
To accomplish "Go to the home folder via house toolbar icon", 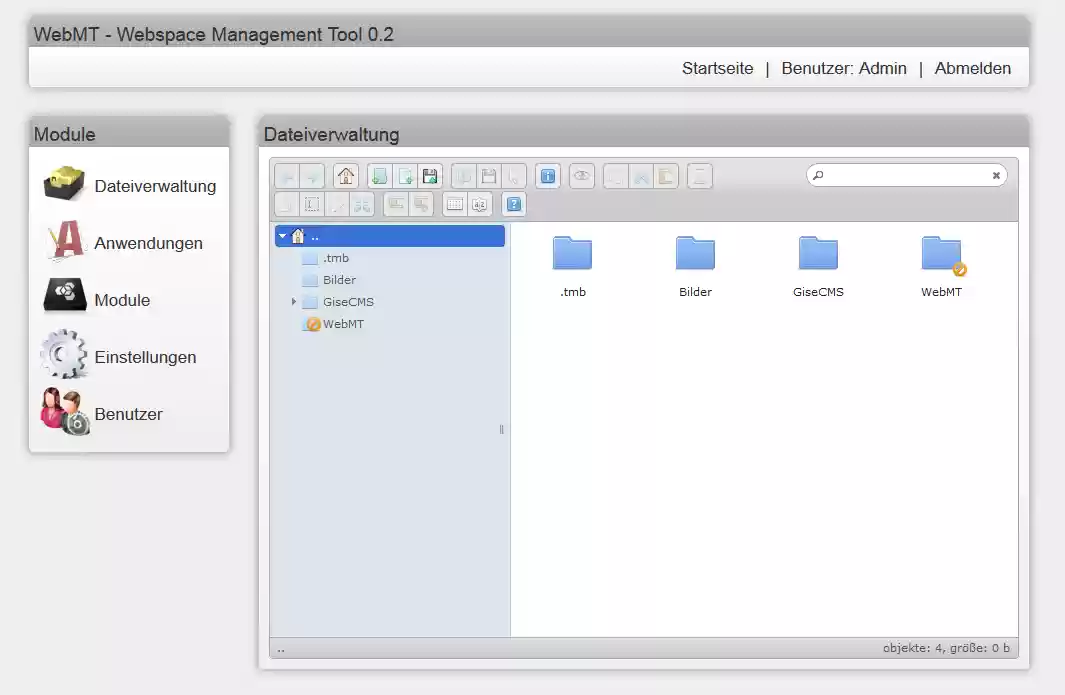I will pos(346,177).
